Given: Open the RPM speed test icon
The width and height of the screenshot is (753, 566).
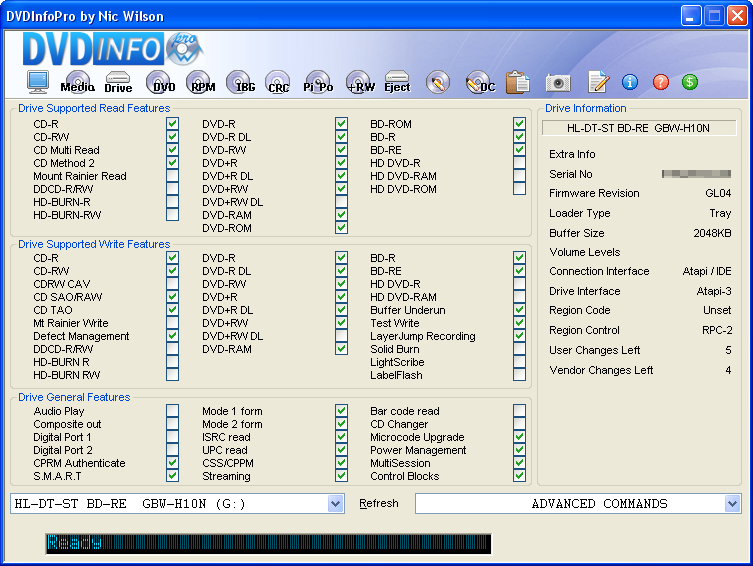Looking at the screenshot, I should pos(201,83).
